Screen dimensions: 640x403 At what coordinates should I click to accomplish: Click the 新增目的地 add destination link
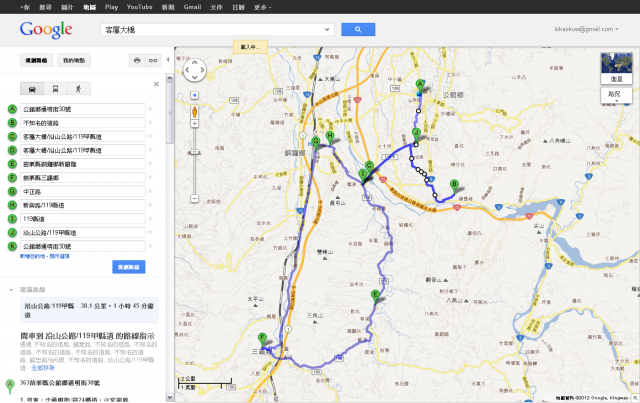point(32,256)
